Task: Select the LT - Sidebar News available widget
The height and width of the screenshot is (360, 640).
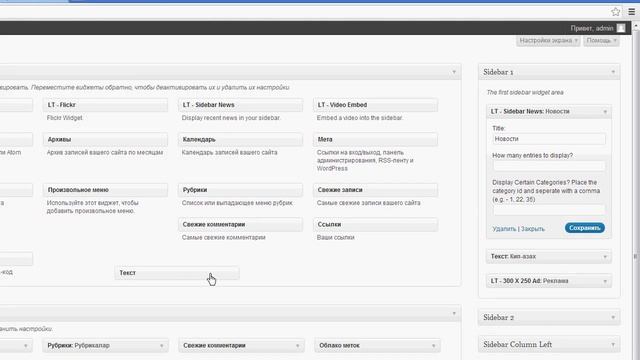Action: click(240, 105)
